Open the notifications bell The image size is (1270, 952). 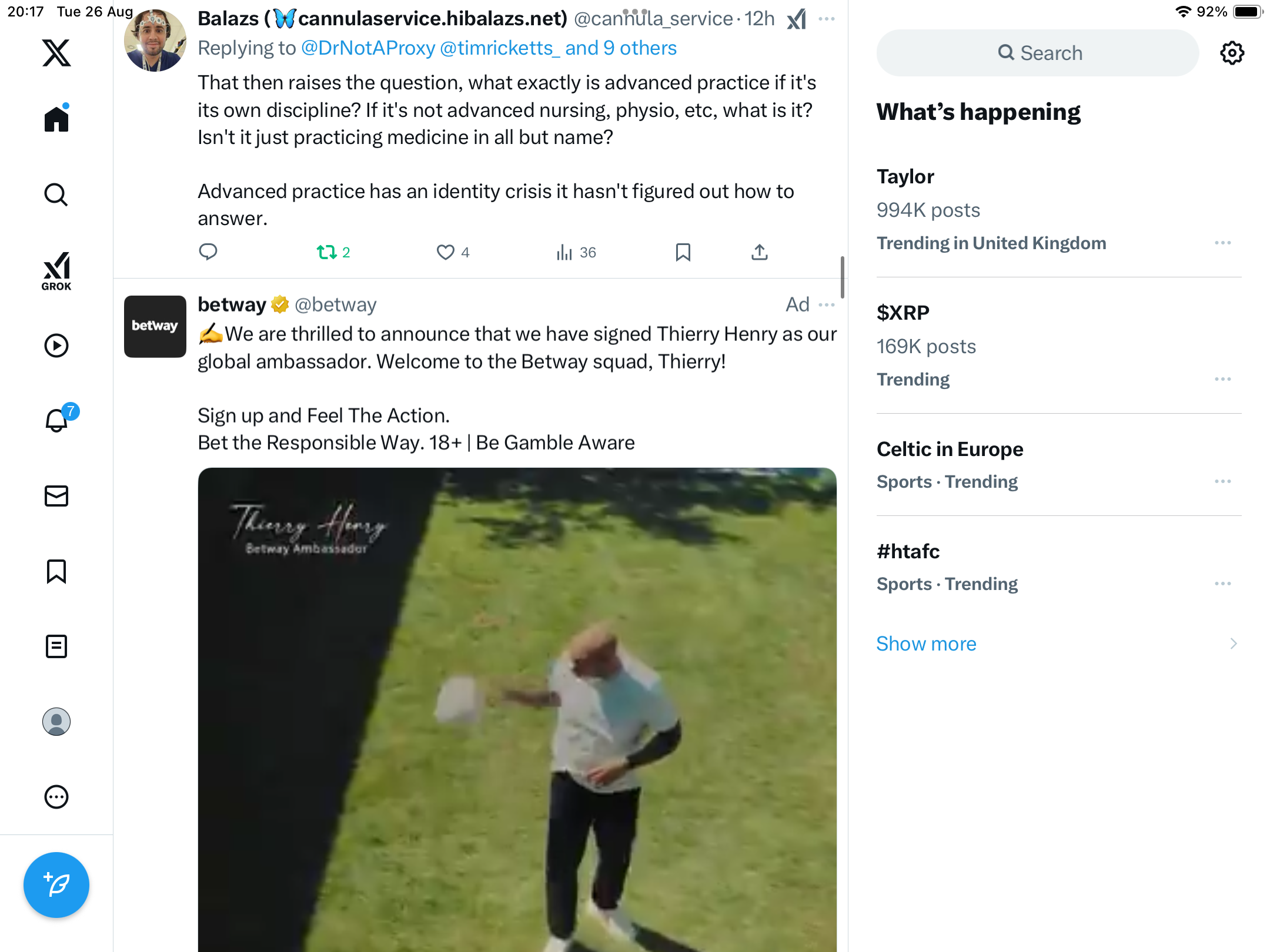[56, 421]
